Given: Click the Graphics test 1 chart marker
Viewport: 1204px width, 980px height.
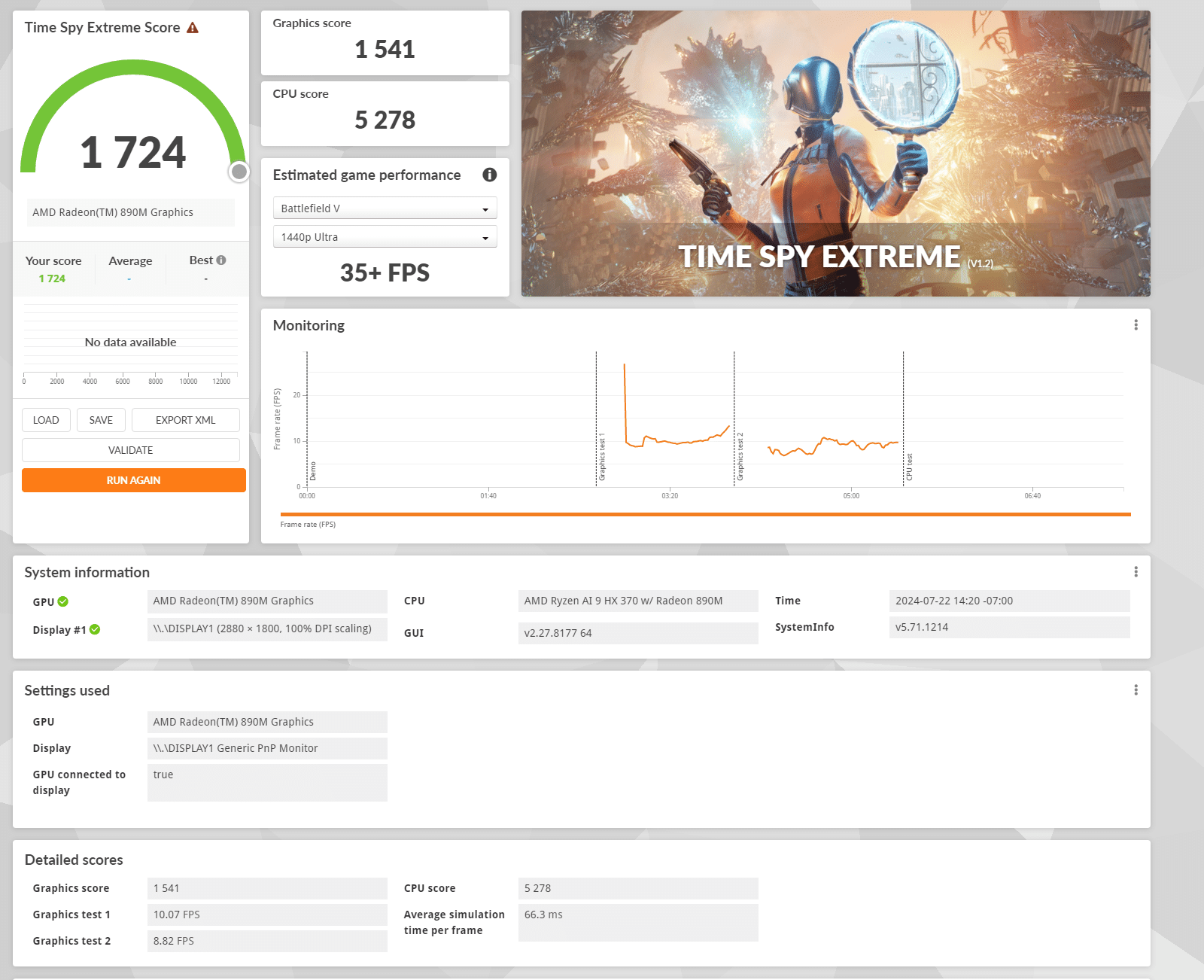Looking at the screenshot, I should coord(602,457).
